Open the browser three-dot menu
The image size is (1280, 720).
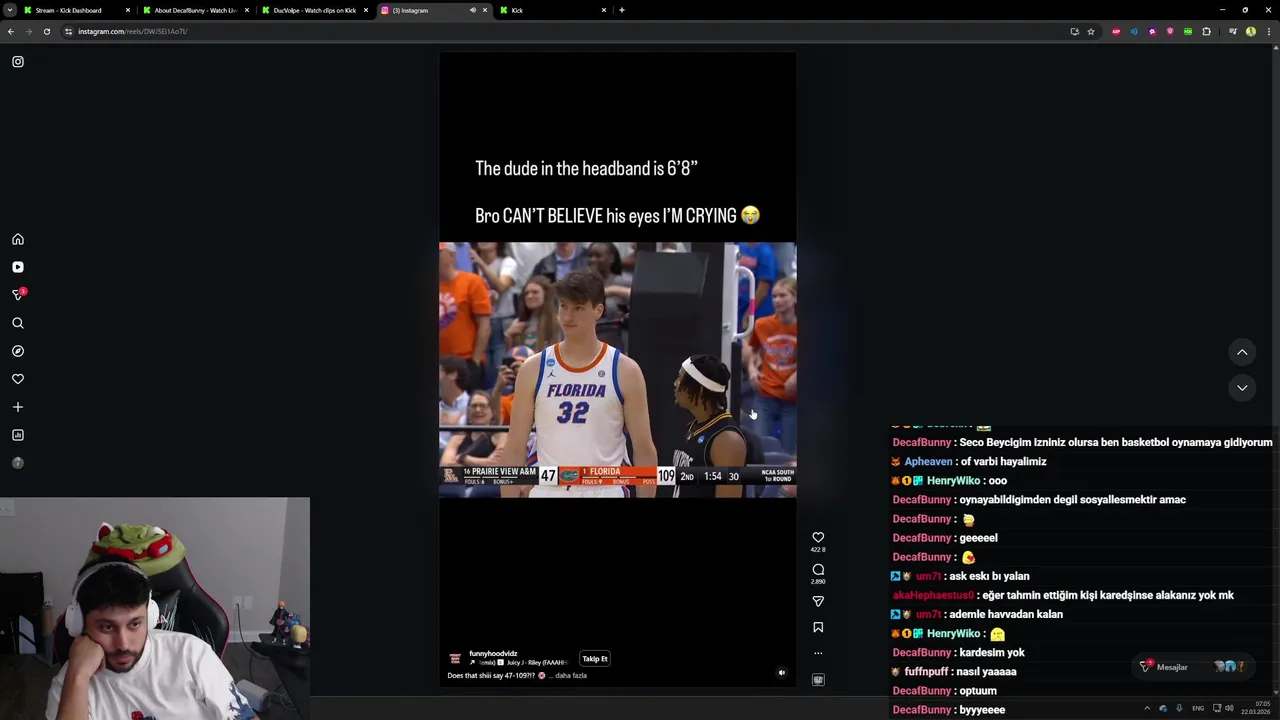click(1269, 31)
